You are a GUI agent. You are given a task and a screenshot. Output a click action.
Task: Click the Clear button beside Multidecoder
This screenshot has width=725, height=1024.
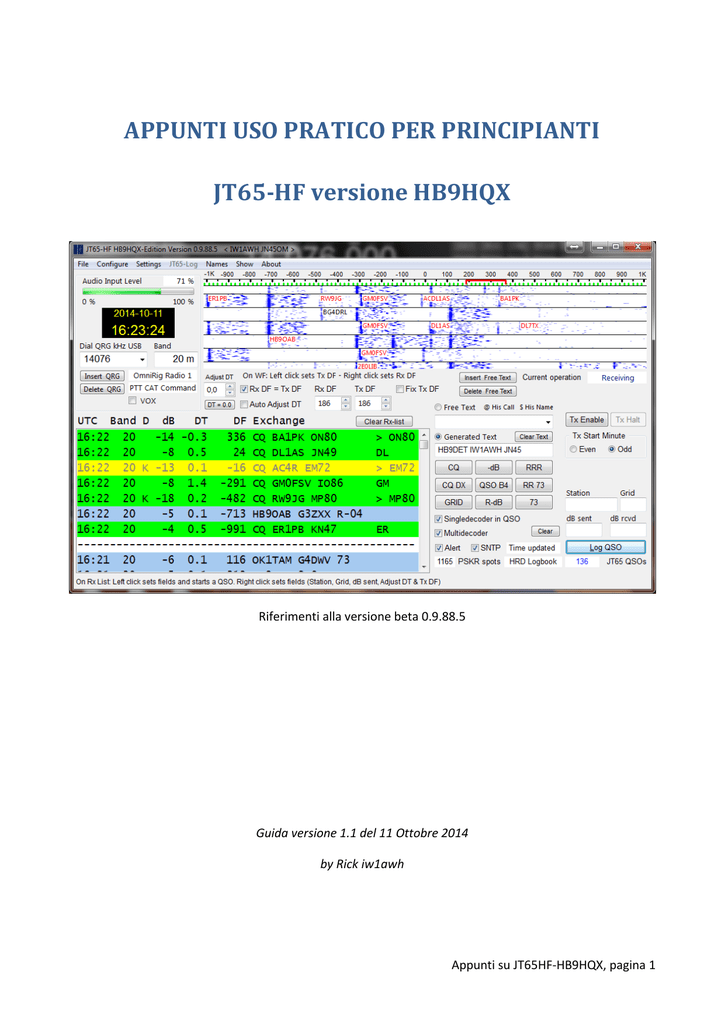(545, 532)
